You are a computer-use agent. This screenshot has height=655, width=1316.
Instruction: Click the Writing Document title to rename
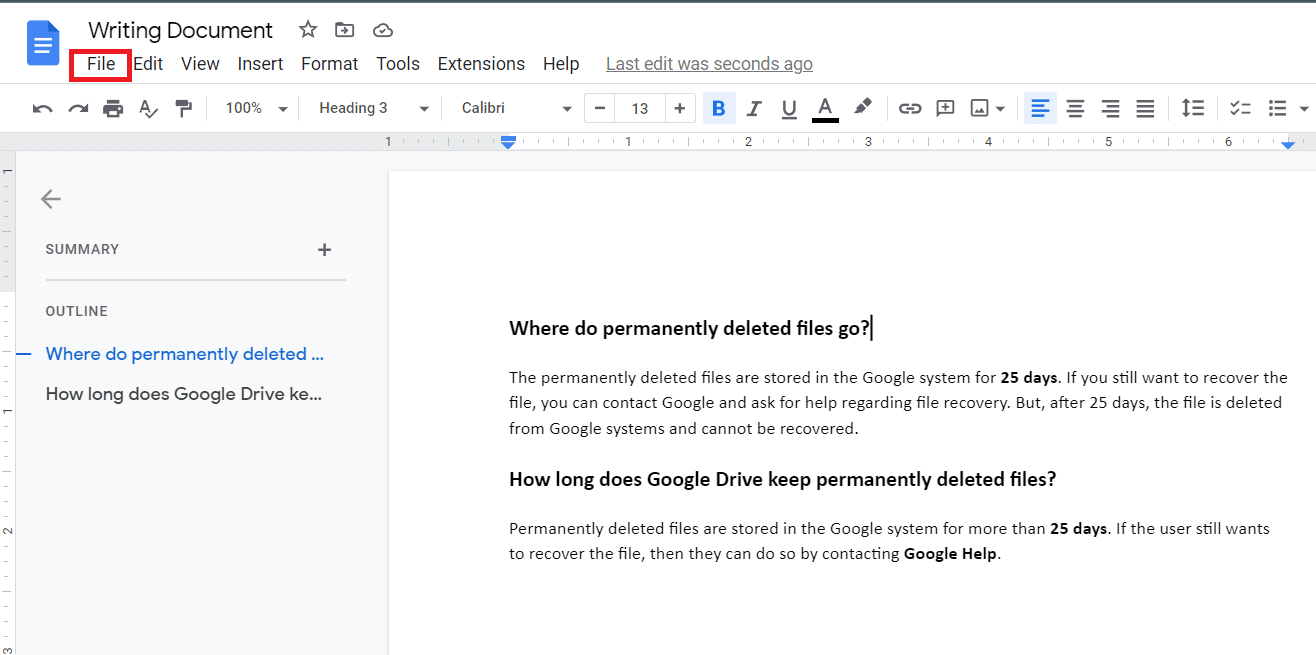tap(180, 30)
